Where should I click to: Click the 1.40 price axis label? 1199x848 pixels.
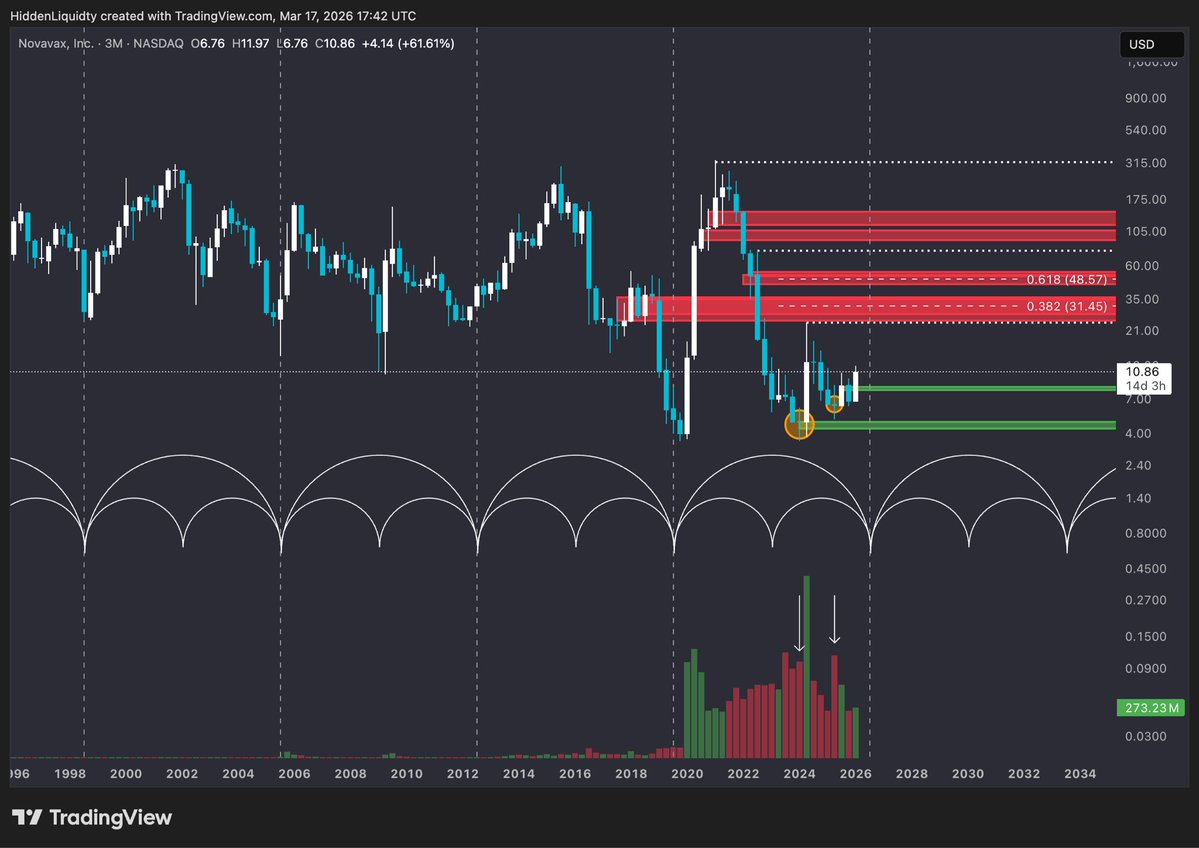point(1139,498)
